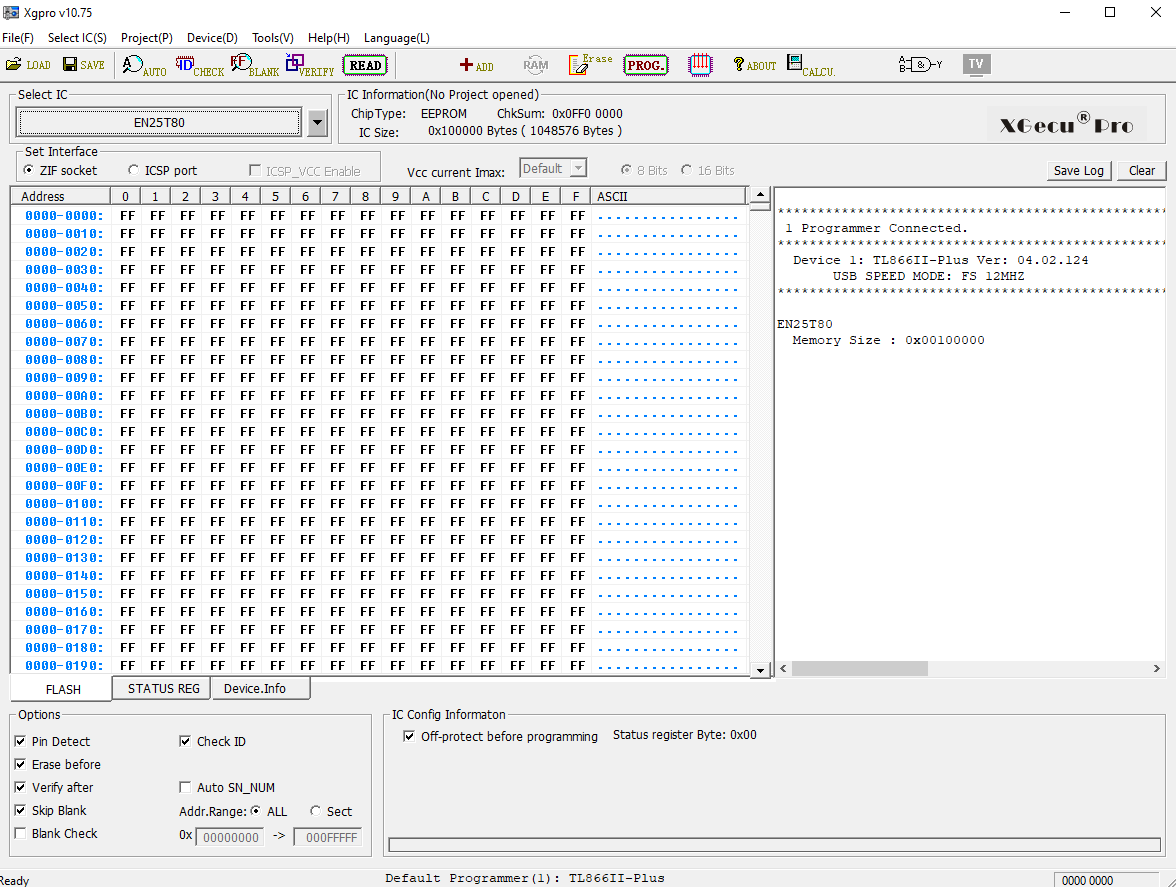Click the start address input field
1176x887 pixels.
click(x=230, y=837)
